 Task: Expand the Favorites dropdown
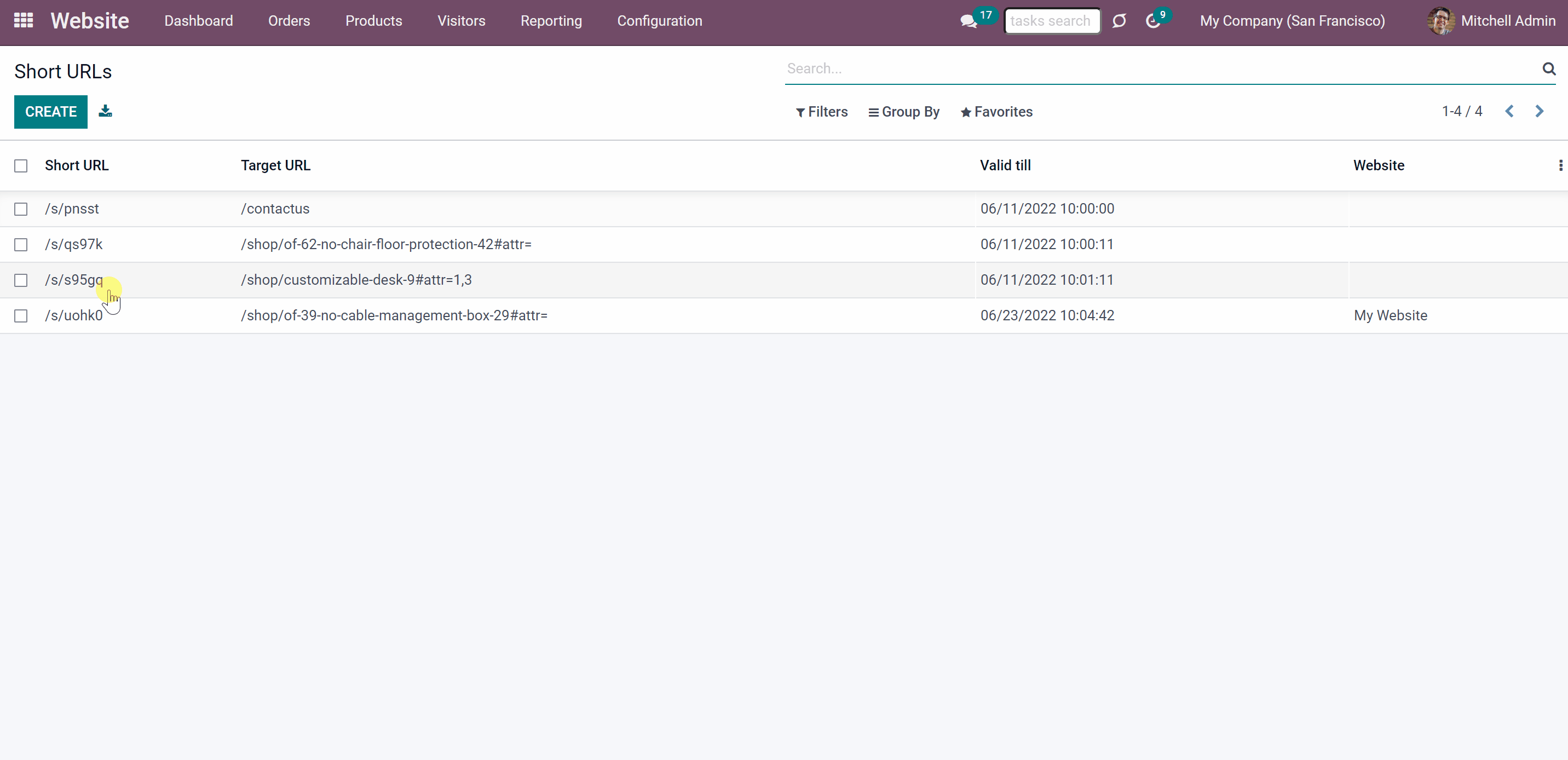click(996, 112)
